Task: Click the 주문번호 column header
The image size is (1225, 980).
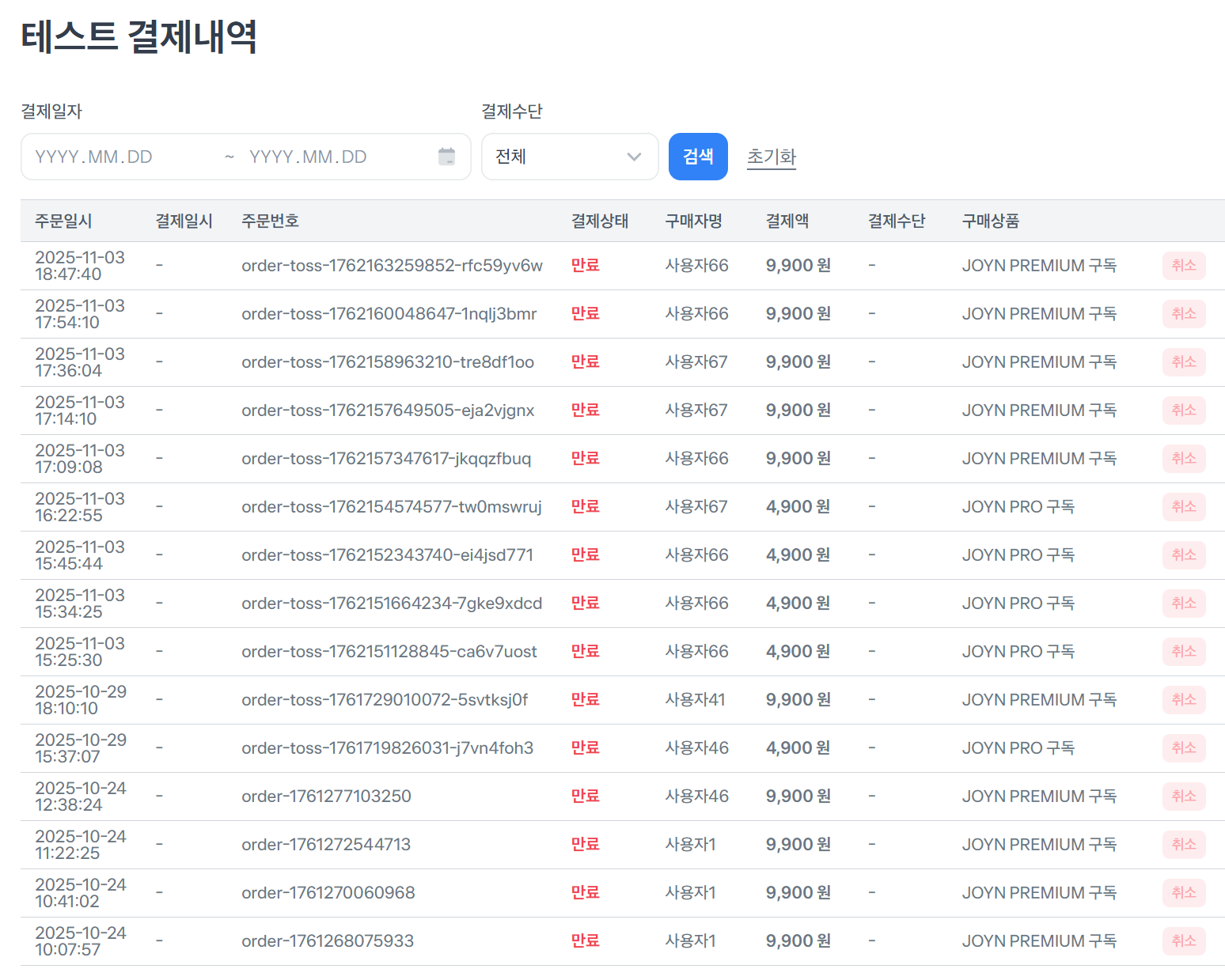Action: [x=271, y=221]
